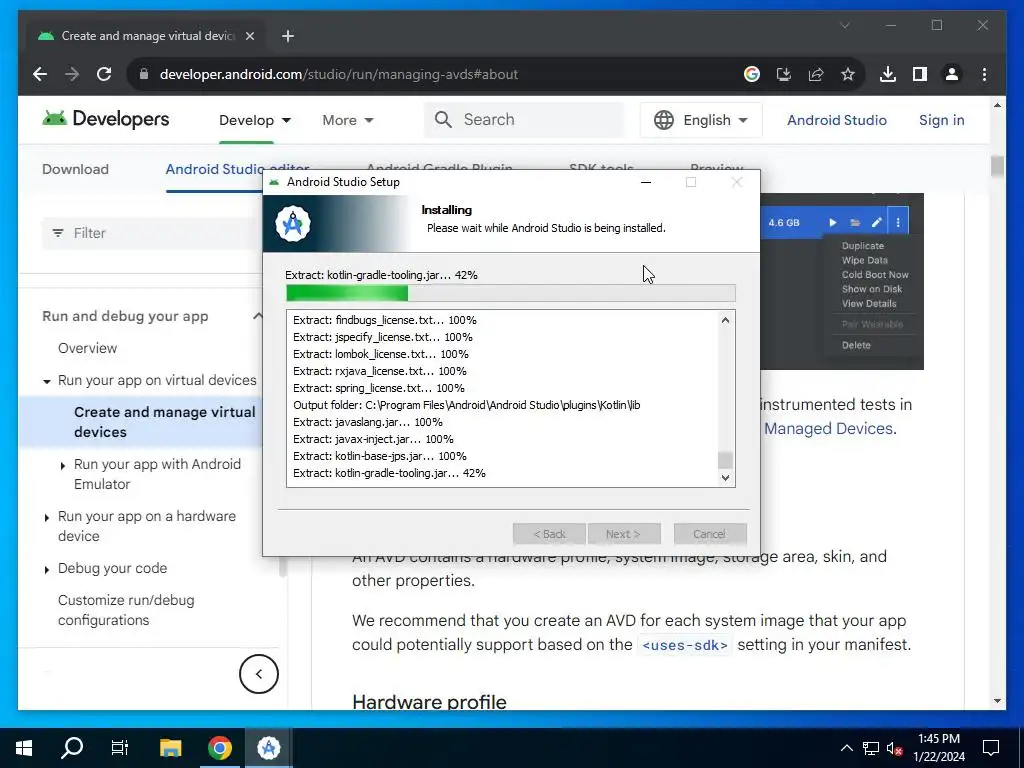Click Next button in setup dialog

tap(624, 534)
